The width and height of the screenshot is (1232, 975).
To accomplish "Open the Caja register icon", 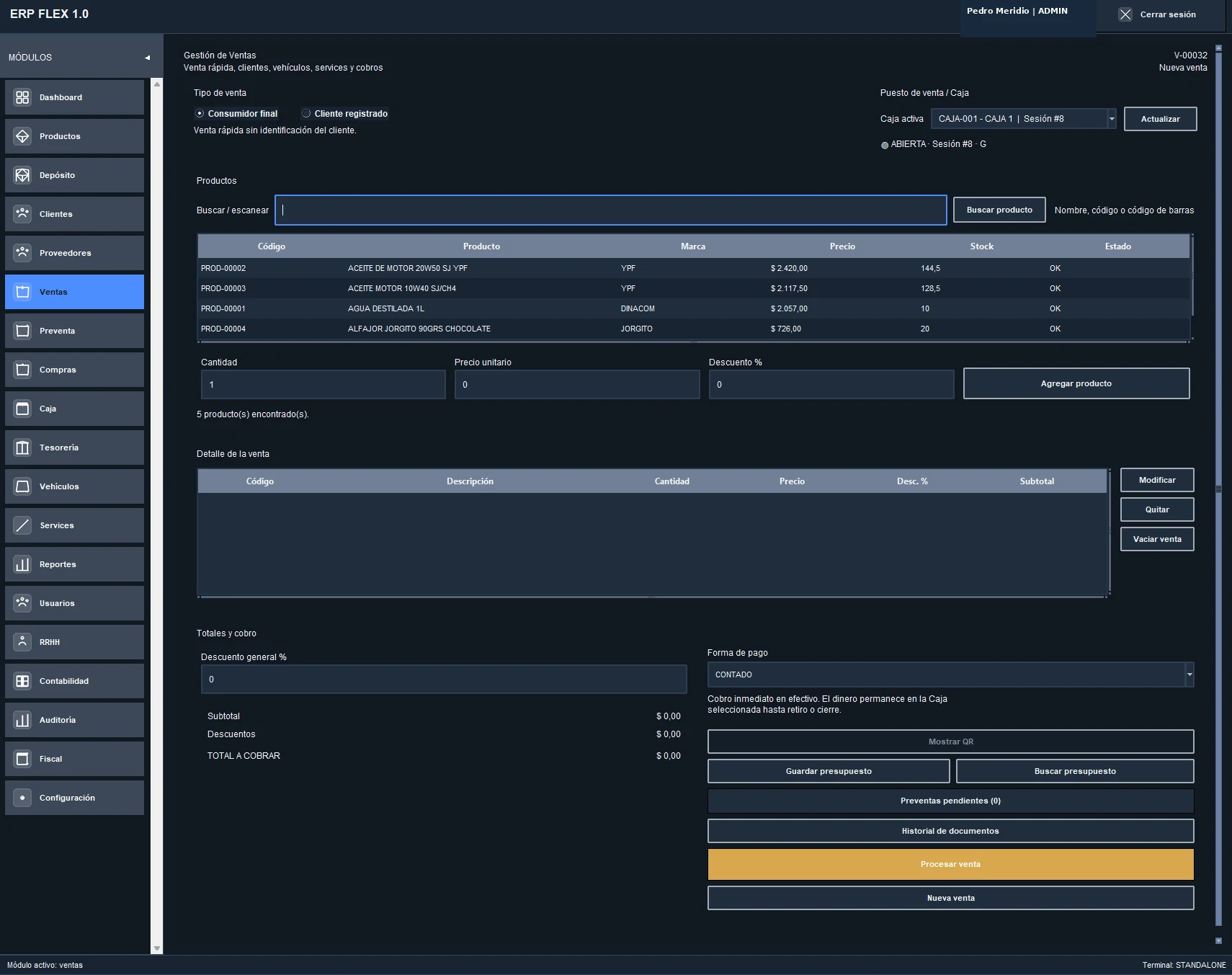I will pos(22,409).
